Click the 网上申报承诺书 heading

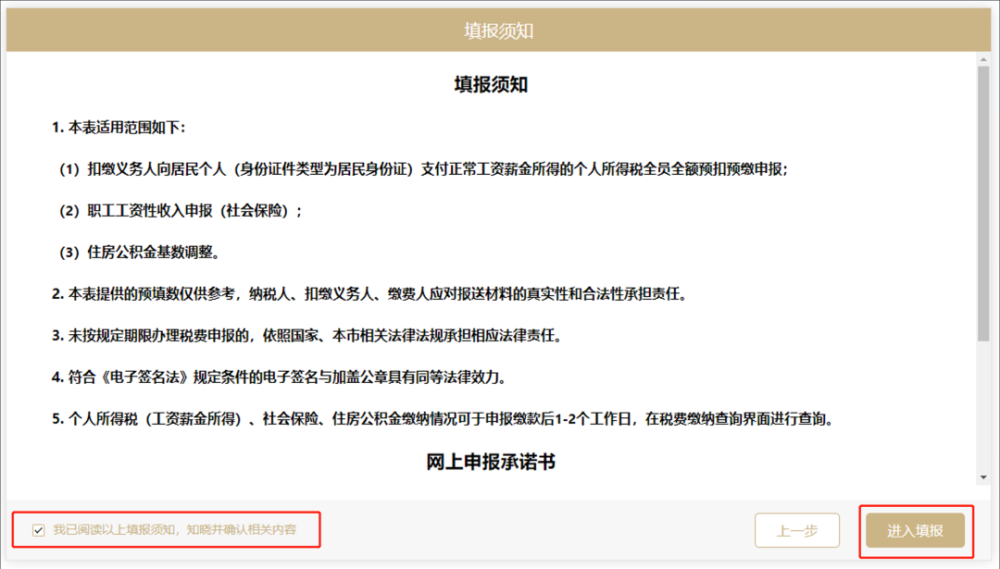pos(490,462)
